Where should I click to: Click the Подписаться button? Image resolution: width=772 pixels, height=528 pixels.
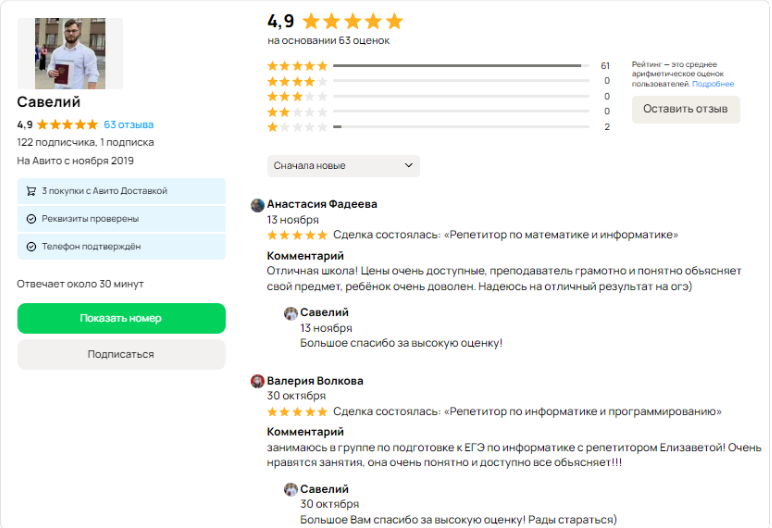(122, 354)
